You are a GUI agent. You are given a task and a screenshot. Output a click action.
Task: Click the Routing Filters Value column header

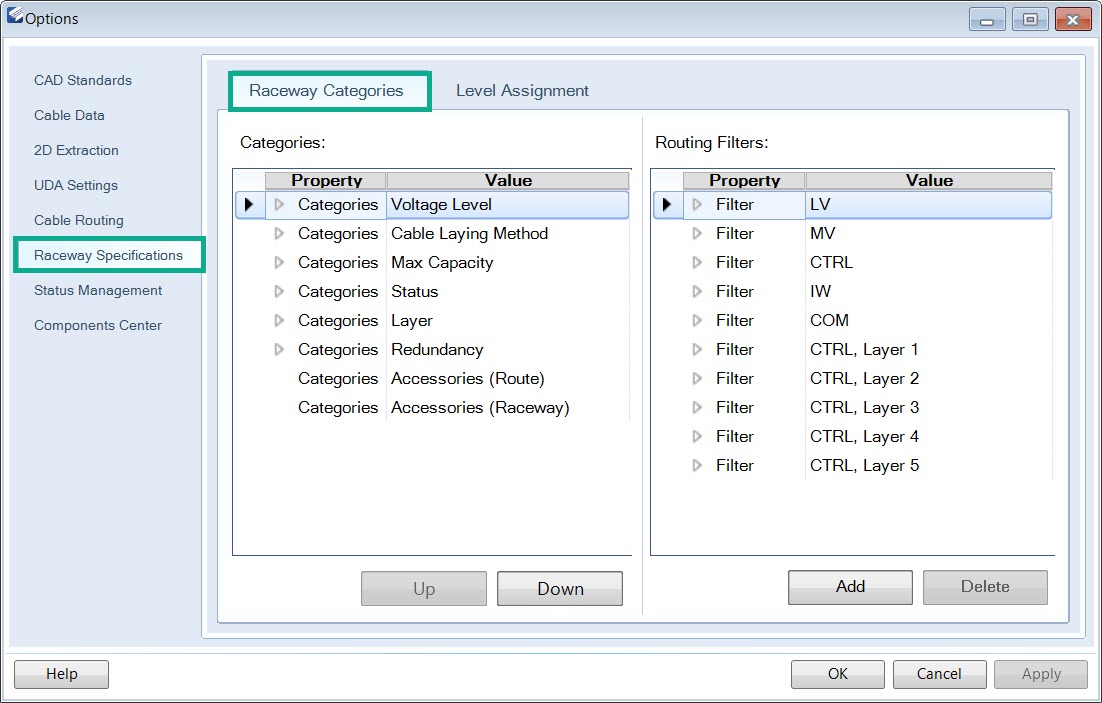pos(929,181)
